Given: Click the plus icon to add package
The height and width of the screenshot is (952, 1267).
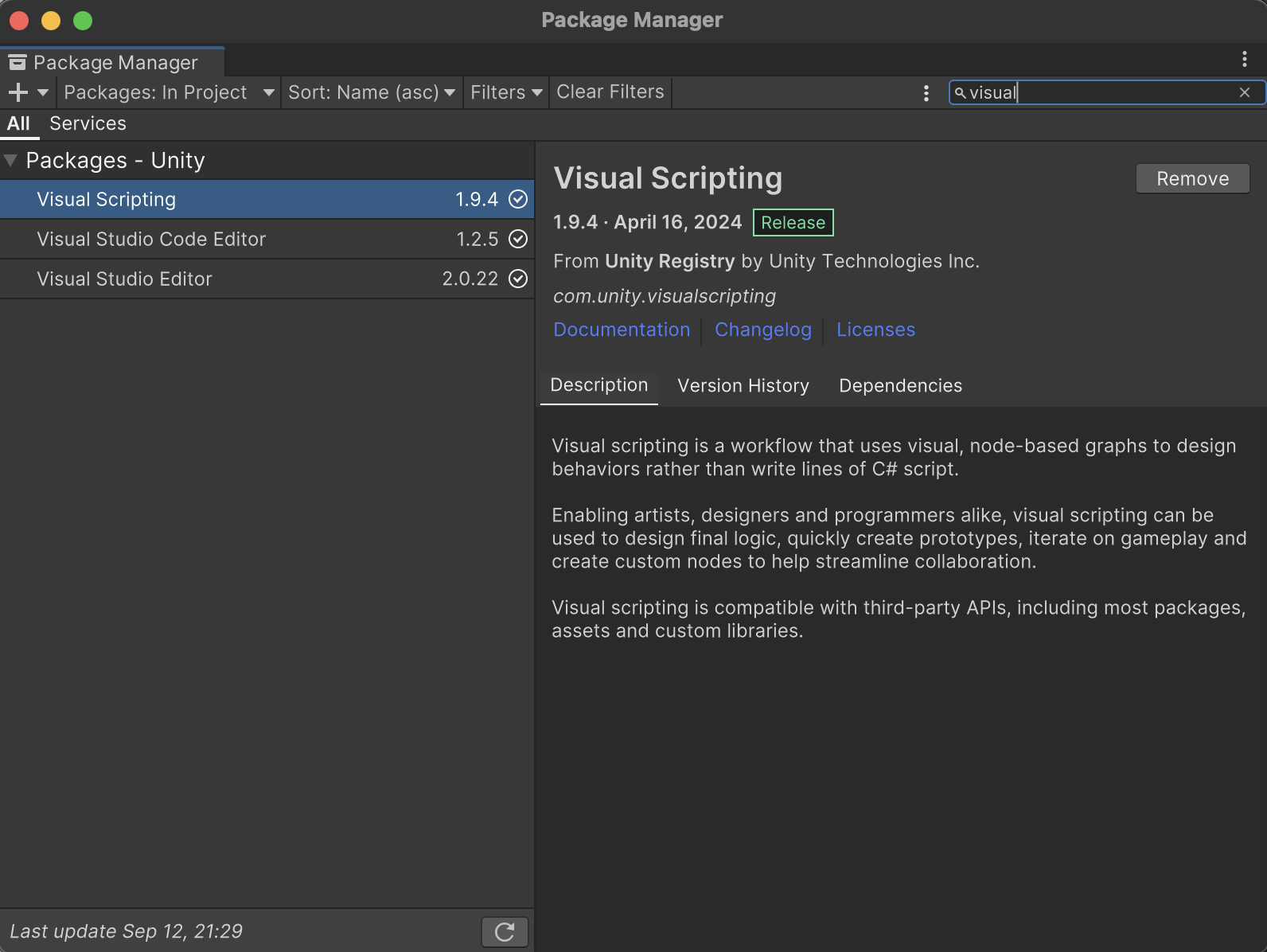Looking at the screenshot, I should pos(18,92).
